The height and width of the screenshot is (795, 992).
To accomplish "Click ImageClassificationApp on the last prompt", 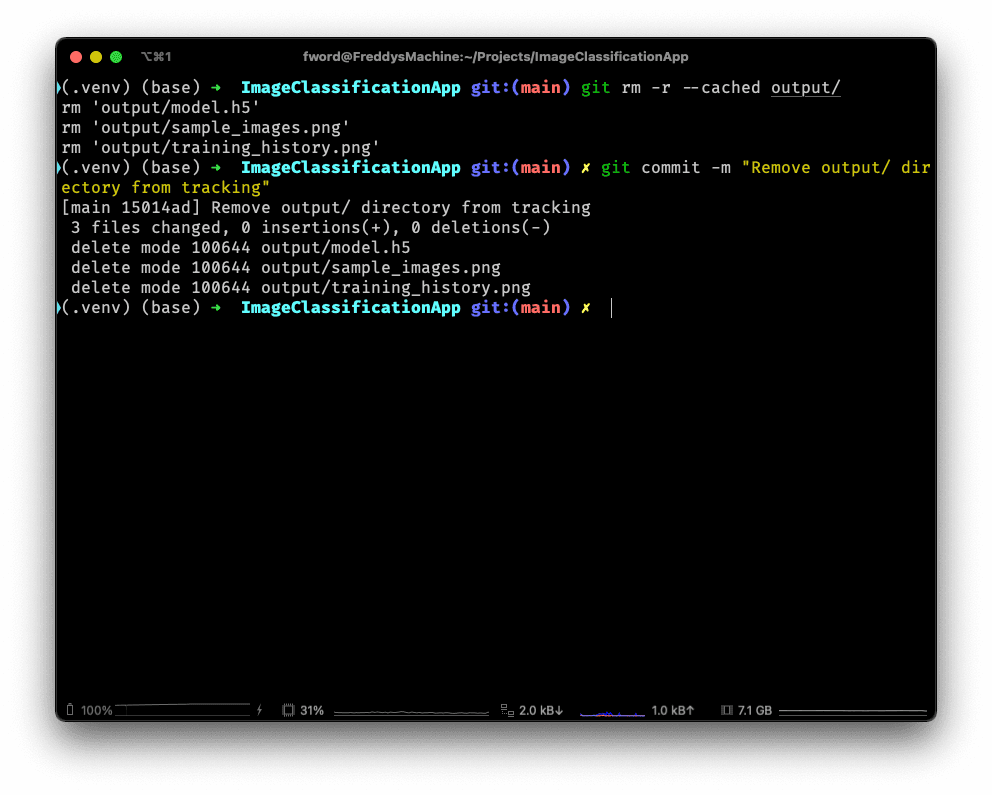I will (x=350, y=308).
